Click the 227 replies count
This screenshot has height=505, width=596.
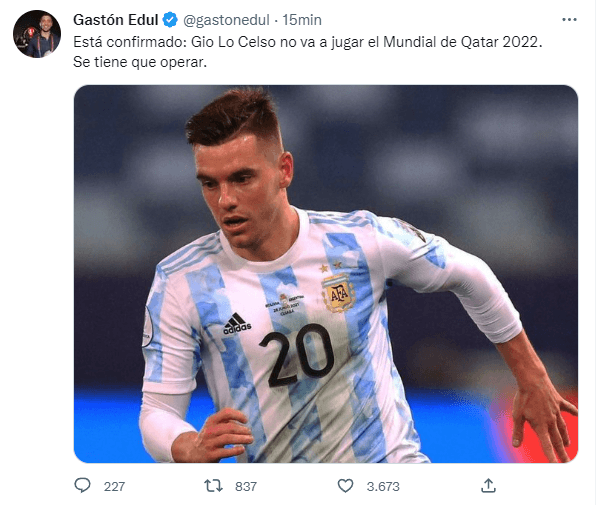(x=114, y=486)
